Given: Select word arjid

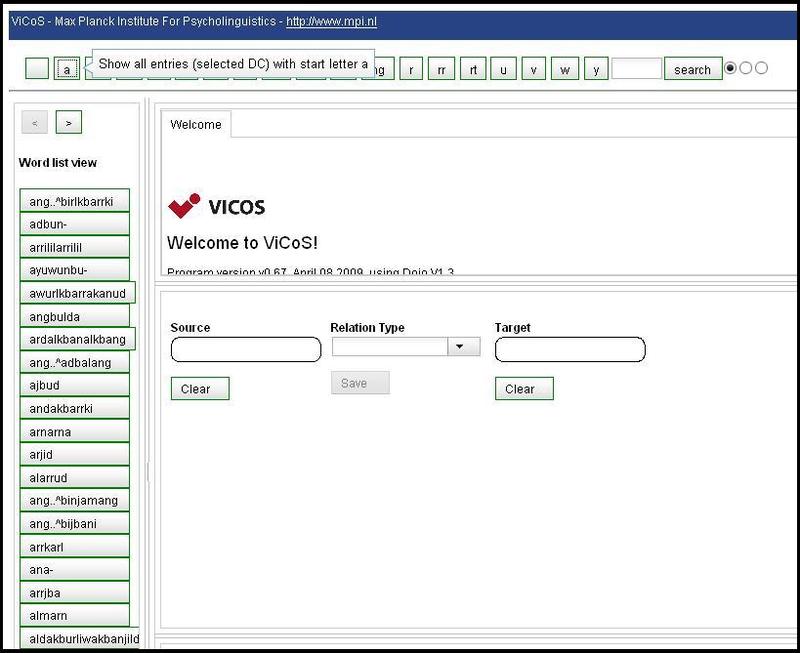Looking at the screenshot, I should pos(74,455).
